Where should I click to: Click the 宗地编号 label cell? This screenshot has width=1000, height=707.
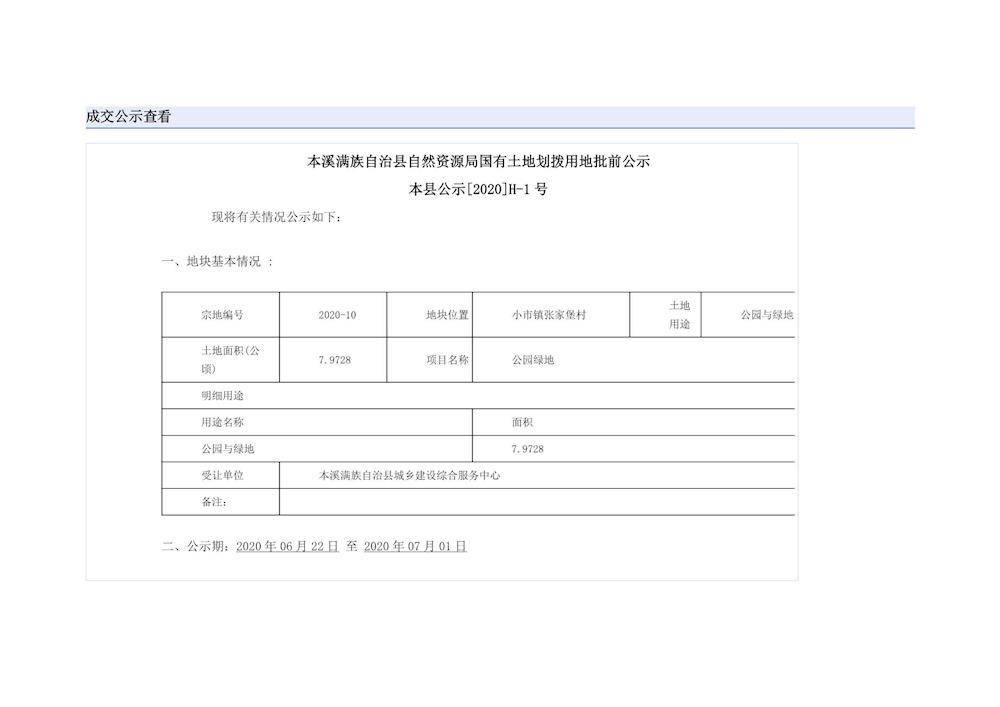click(222, 315)
